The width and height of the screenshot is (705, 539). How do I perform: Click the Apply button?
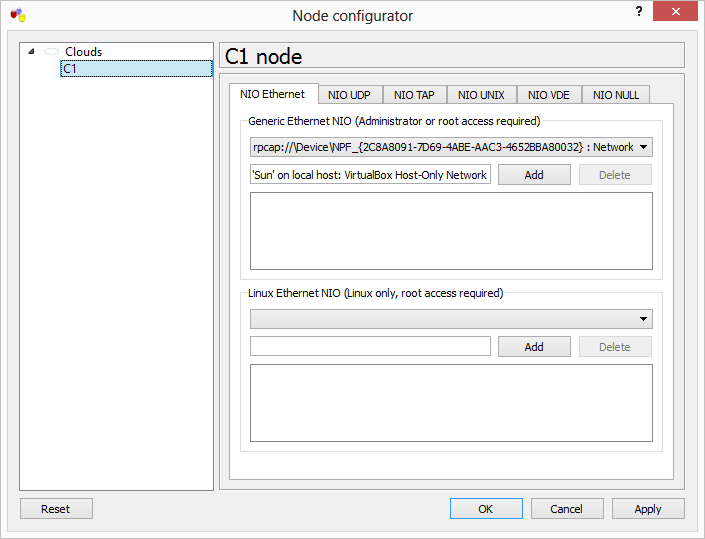[x=648, y=509]
